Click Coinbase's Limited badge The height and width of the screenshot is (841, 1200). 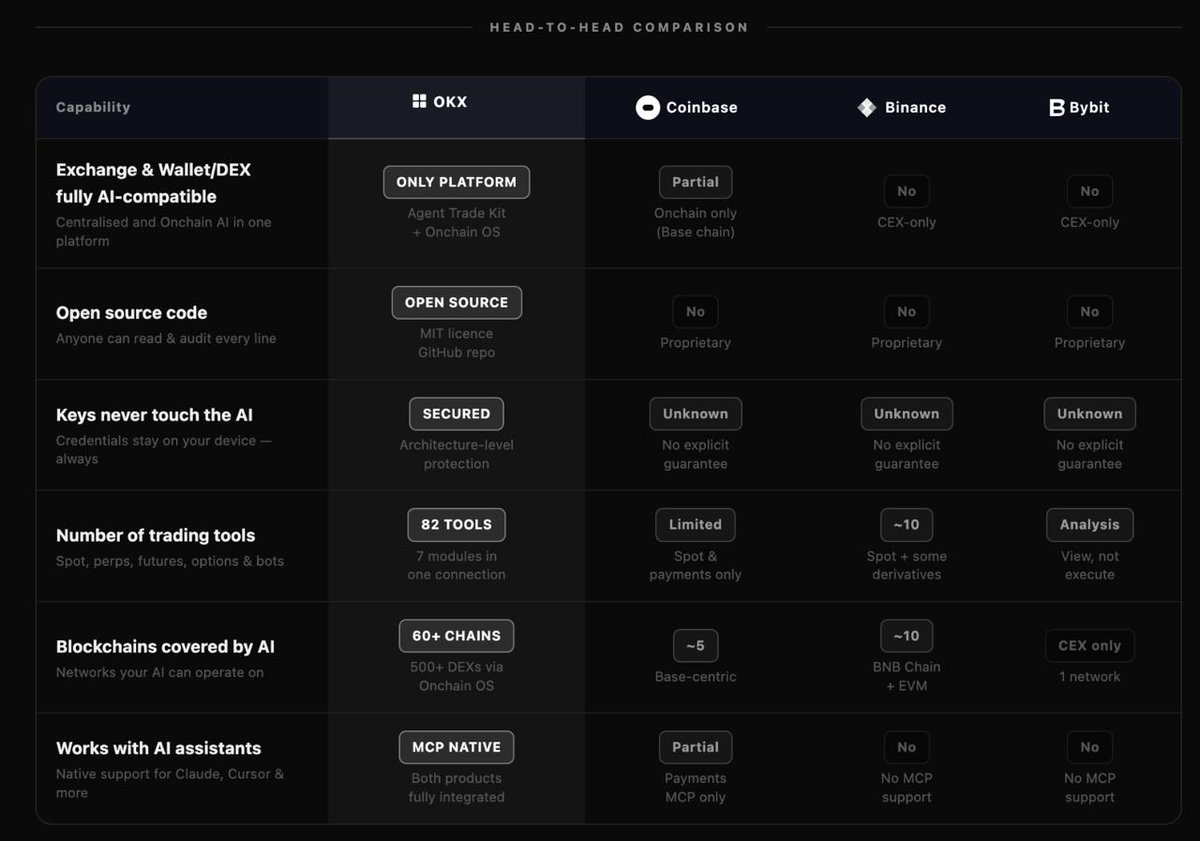(695, 524)
